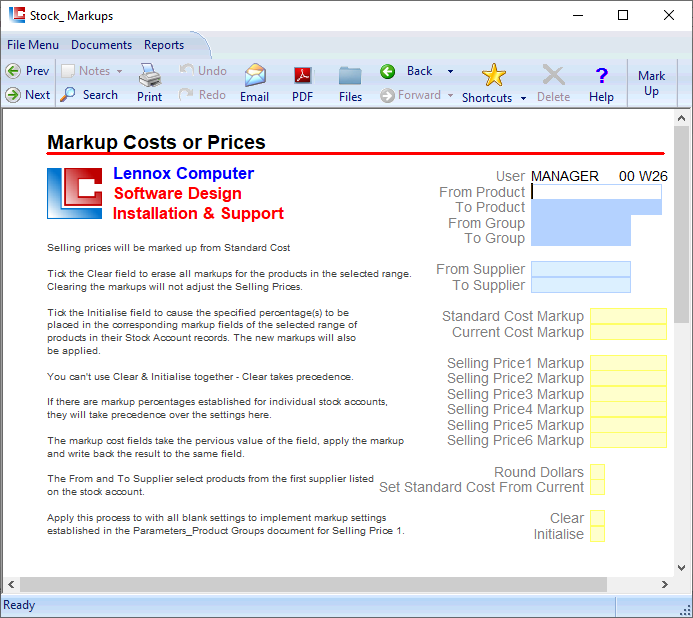This screenshot has height=618, width=693.
Task: Expand the Back dropdown arrow
Action: pyautogui.click(x=450, y=72)
